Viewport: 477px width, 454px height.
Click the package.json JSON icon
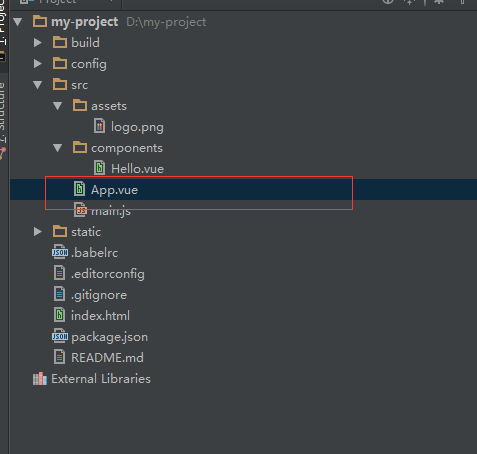[x=60, y=336]
